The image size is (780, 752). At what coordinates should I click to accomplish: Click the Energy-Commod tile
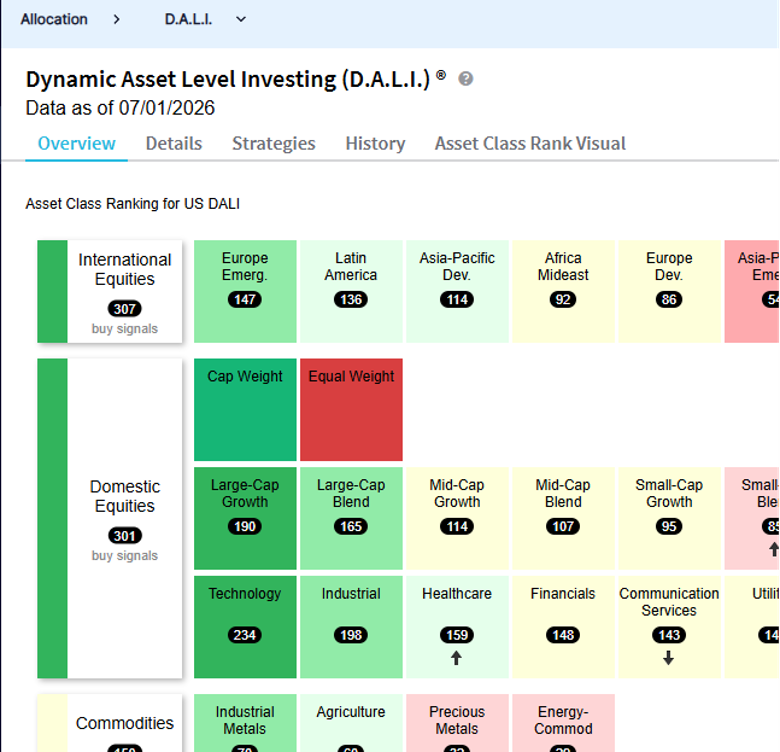(x=563, y=723)
